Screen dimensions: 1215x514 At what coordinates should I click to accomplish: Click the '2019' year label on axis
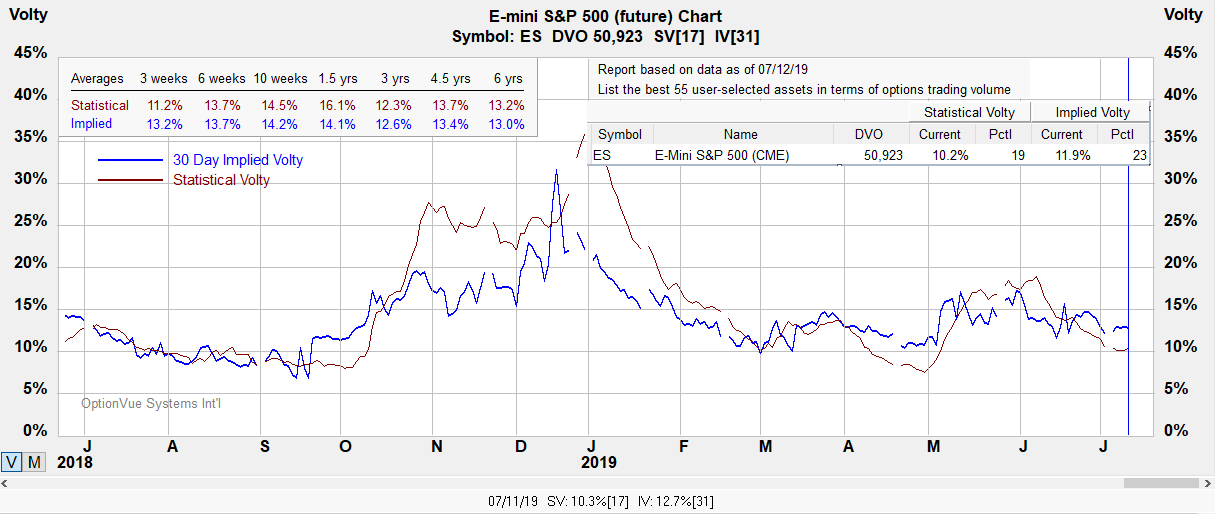click(598, 462)
